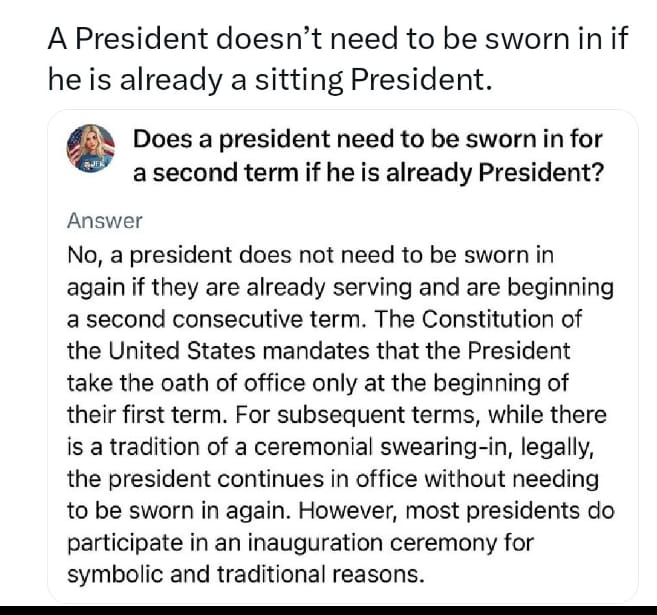Image resolution: width=657 pixels, height=615 pixels.
Task: Open the quoted question about a second term
Action: pos(367,155)
